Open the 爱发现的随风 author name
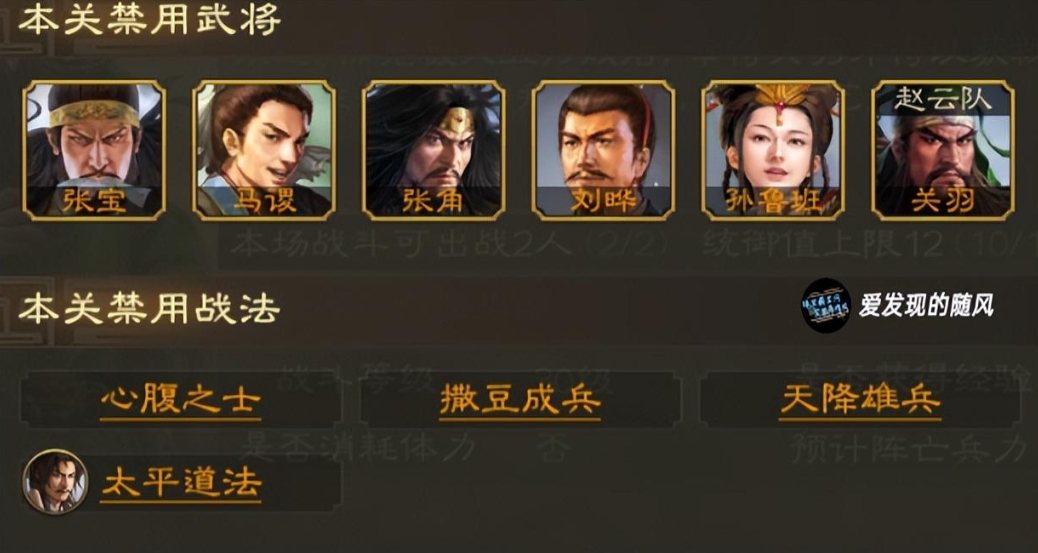The height and width of the screenshot is (553, 1038). click(926, 306)
